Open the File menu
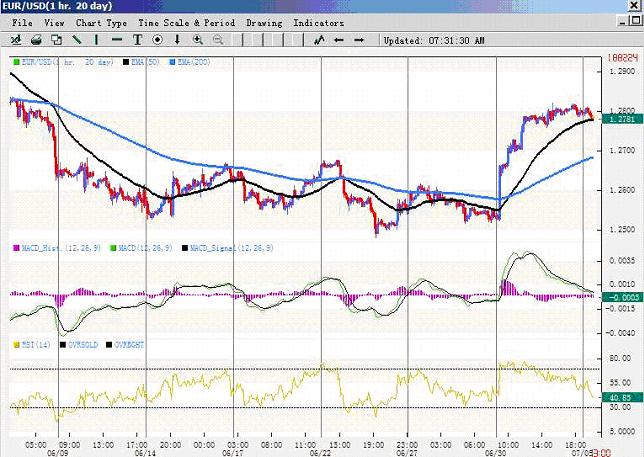The image size is (644, 457). (23, 22)
